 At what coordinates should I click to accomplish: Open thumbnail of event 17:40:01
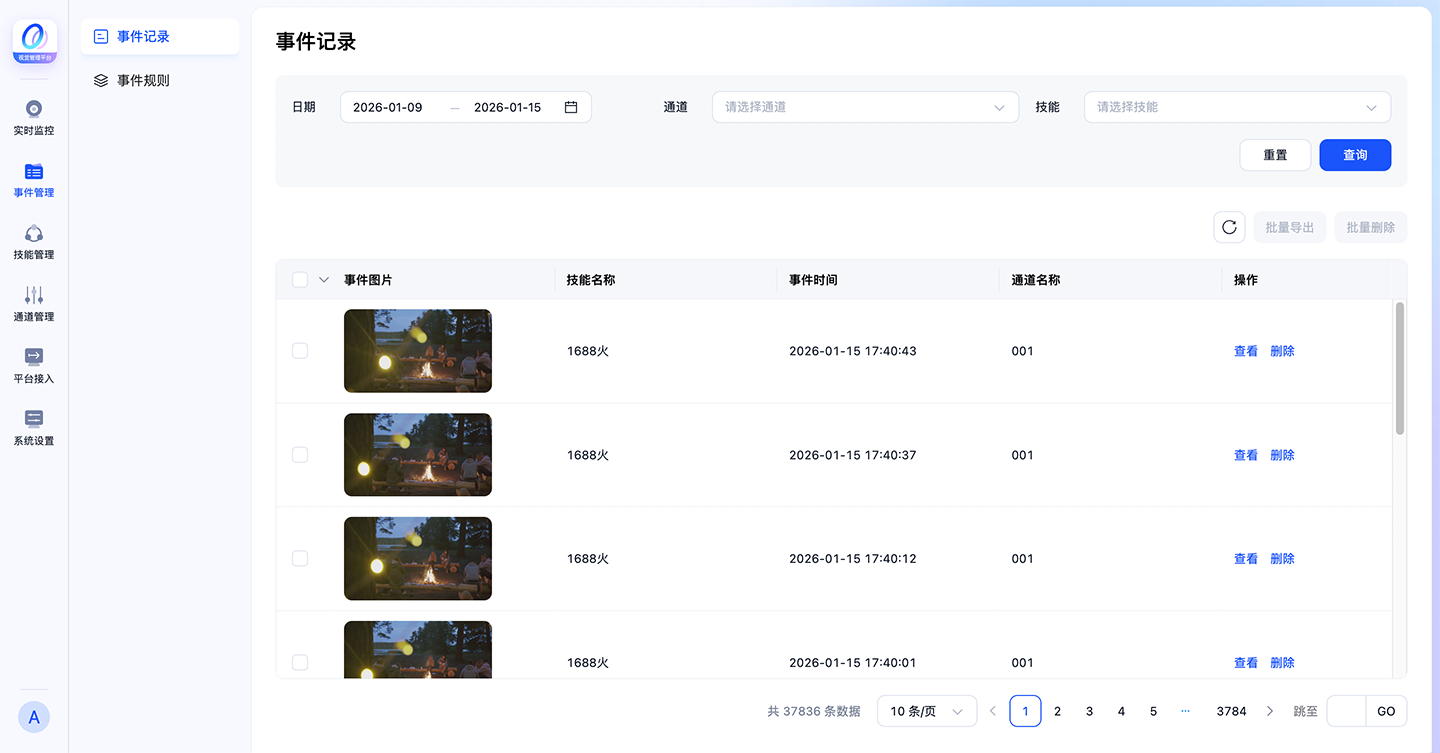pos(418,650)
